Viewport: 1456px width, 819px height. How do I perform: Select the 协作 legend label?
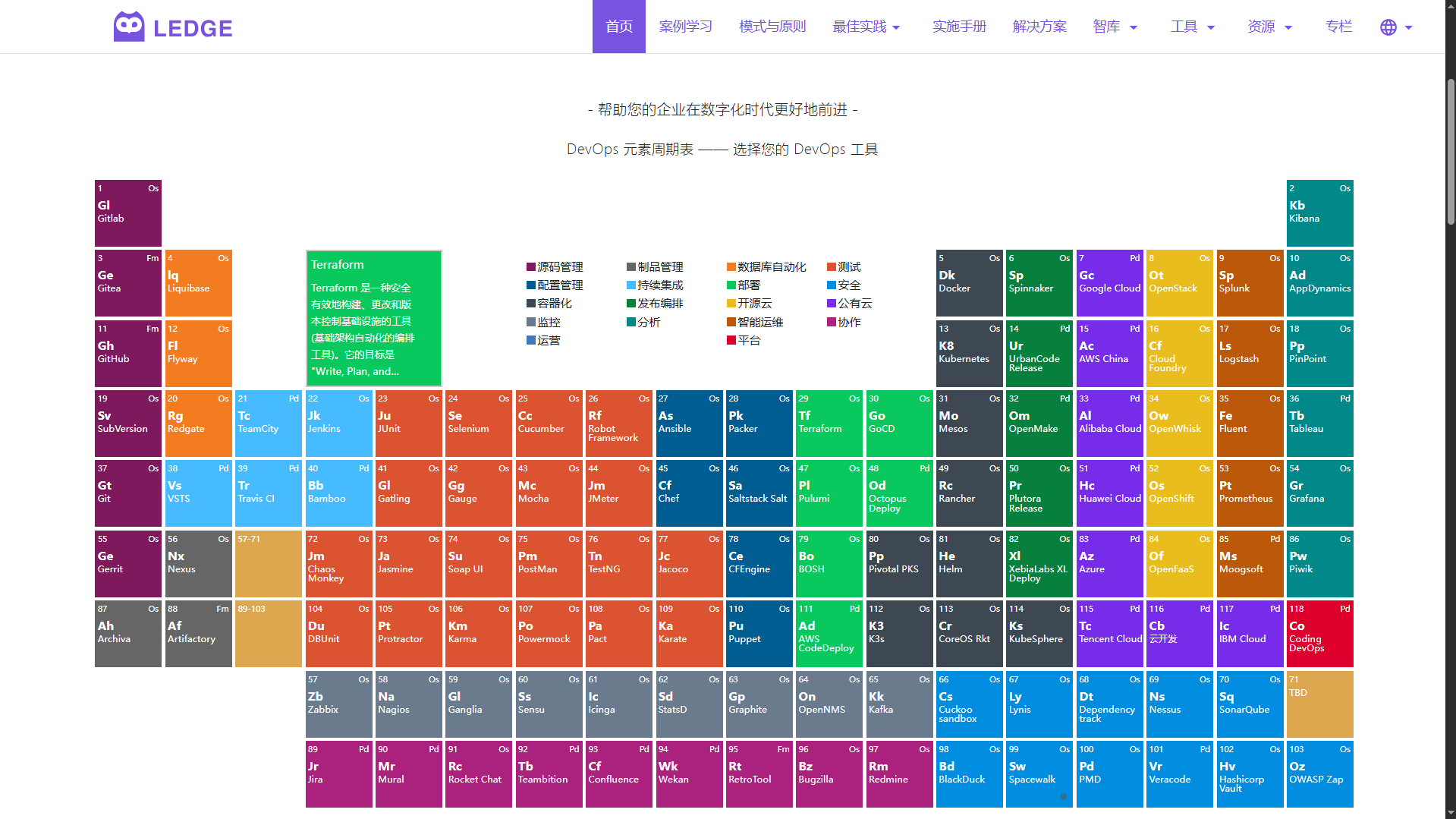click(x=849, y=323)
